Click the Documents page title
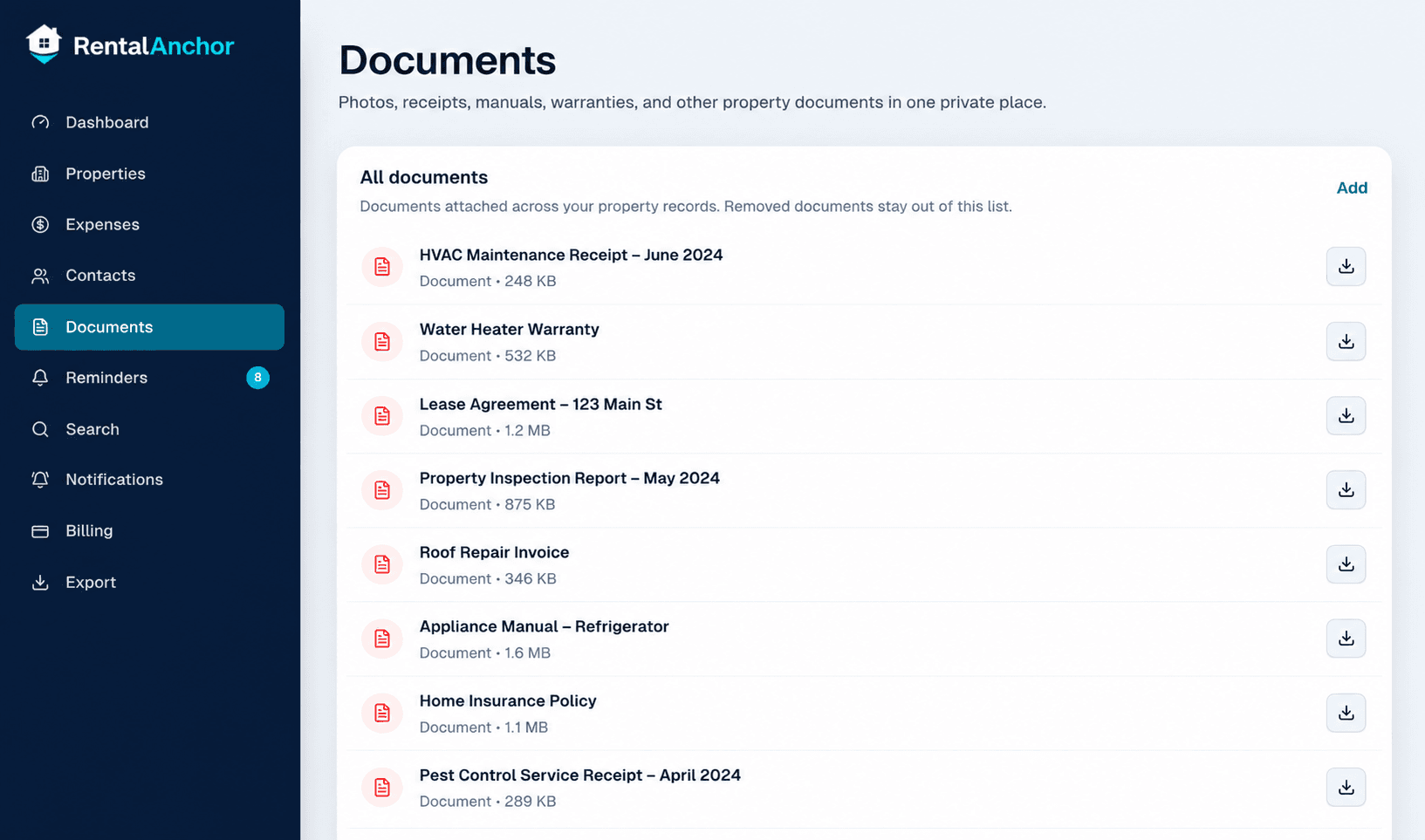1425x840 pixels. pos(447,60)
